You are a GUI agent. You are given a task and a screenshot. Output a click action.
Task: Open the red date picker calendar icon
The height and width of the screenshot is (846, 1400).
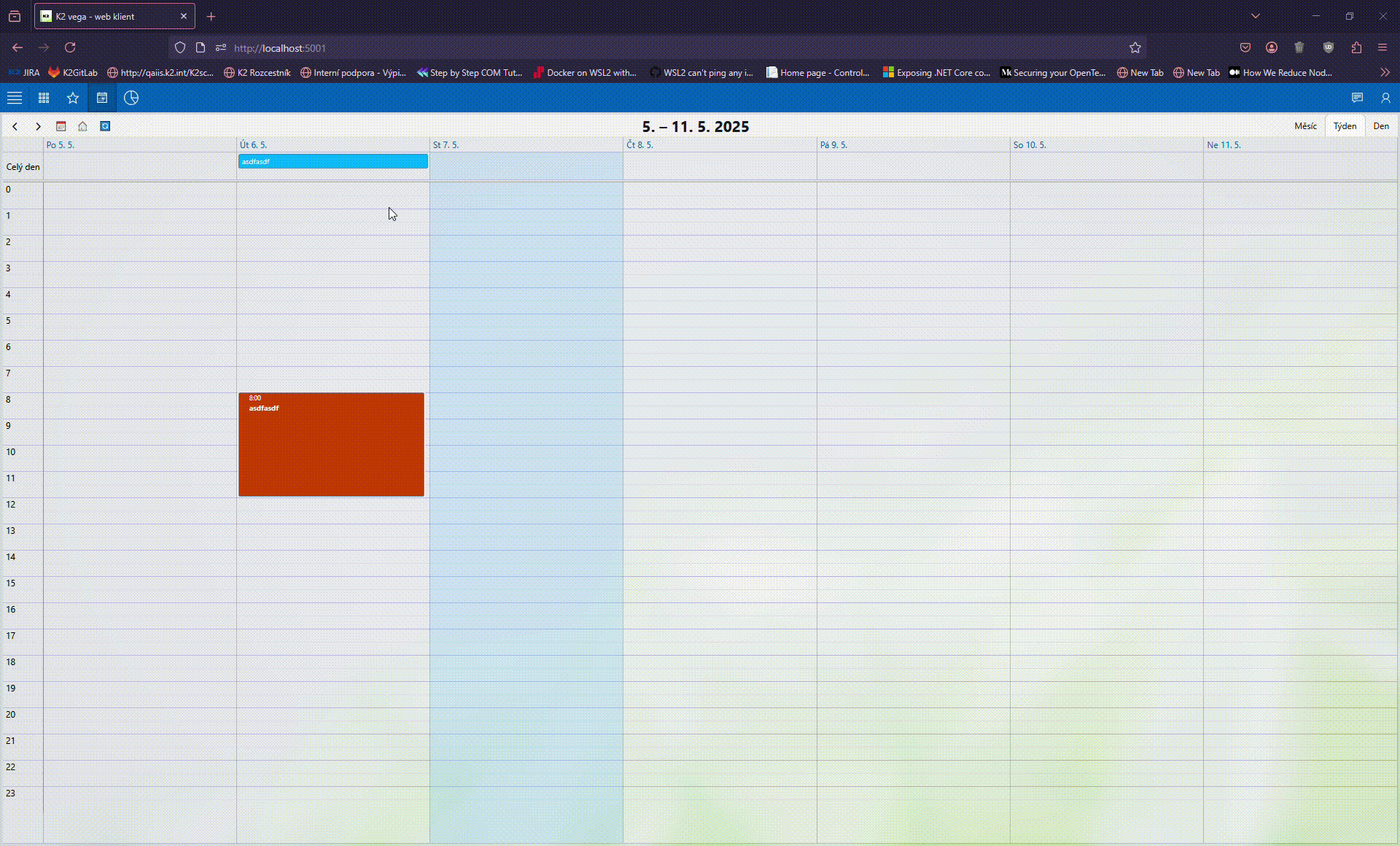click(61, 126)
